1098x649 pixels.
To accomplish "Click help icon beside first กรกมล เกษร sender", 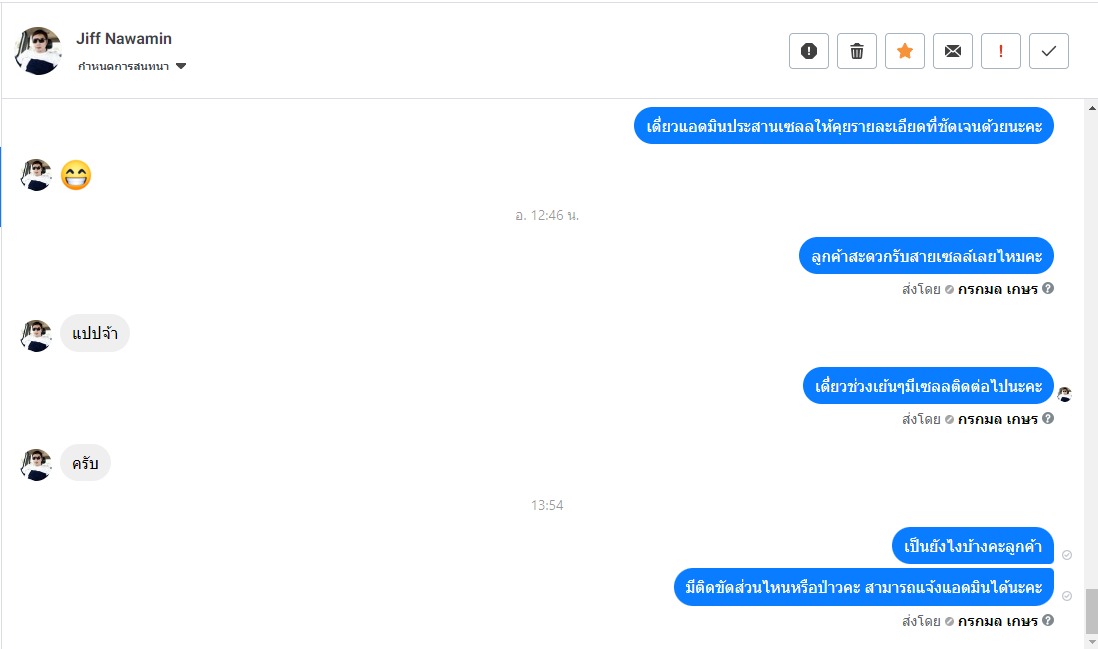I will pos(1048,288).
